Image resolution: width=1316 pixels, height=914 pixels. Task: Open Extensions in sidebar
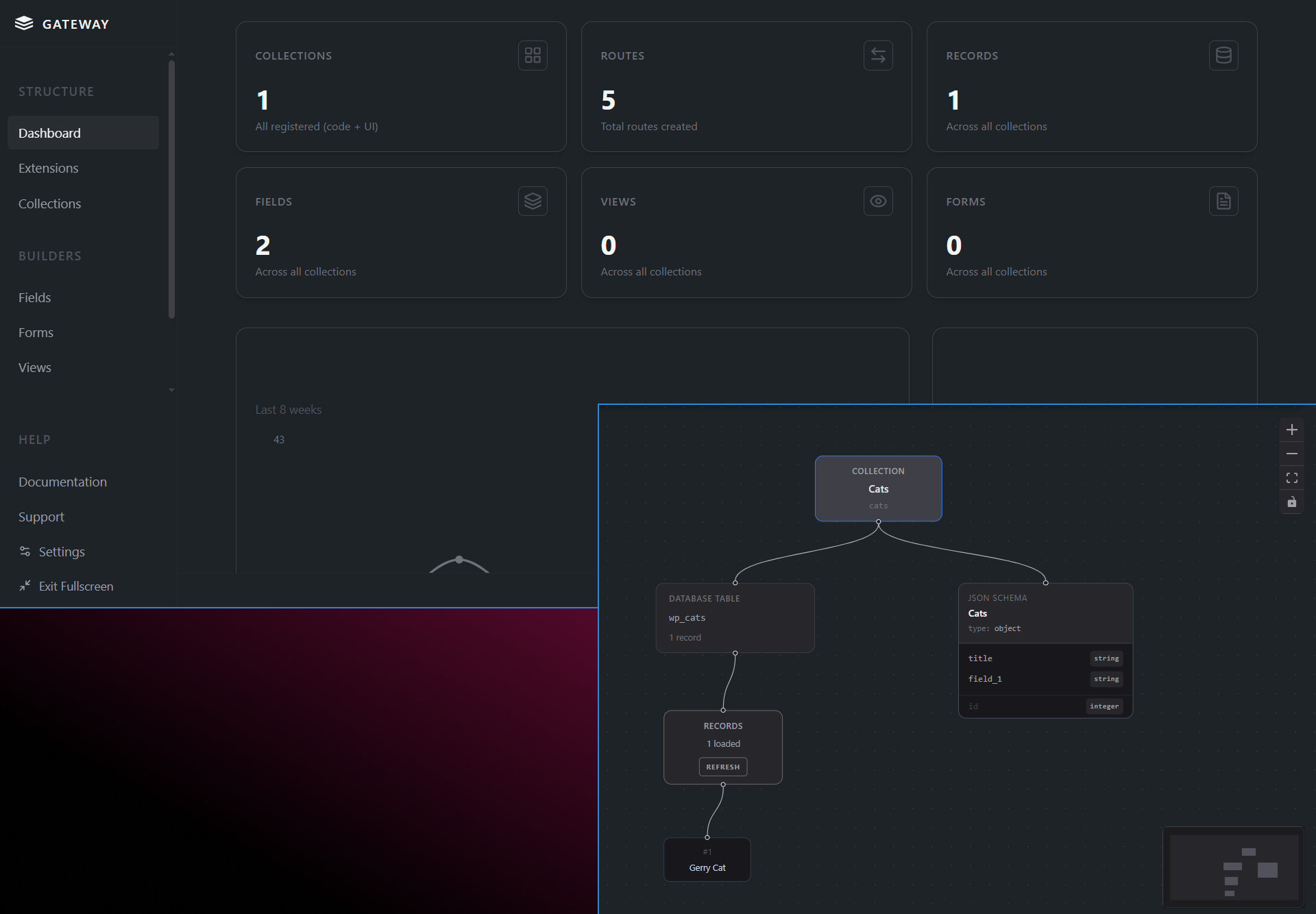pos(49,169)
